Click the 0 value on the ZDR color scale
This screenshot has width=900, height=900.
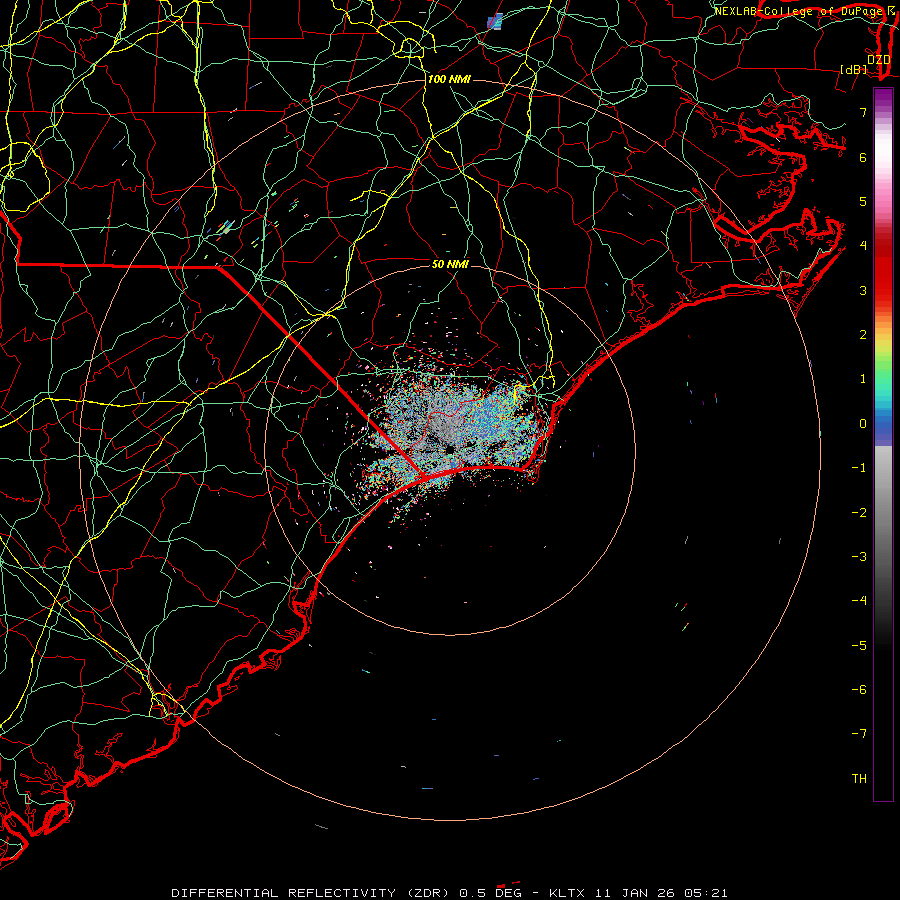863,424
